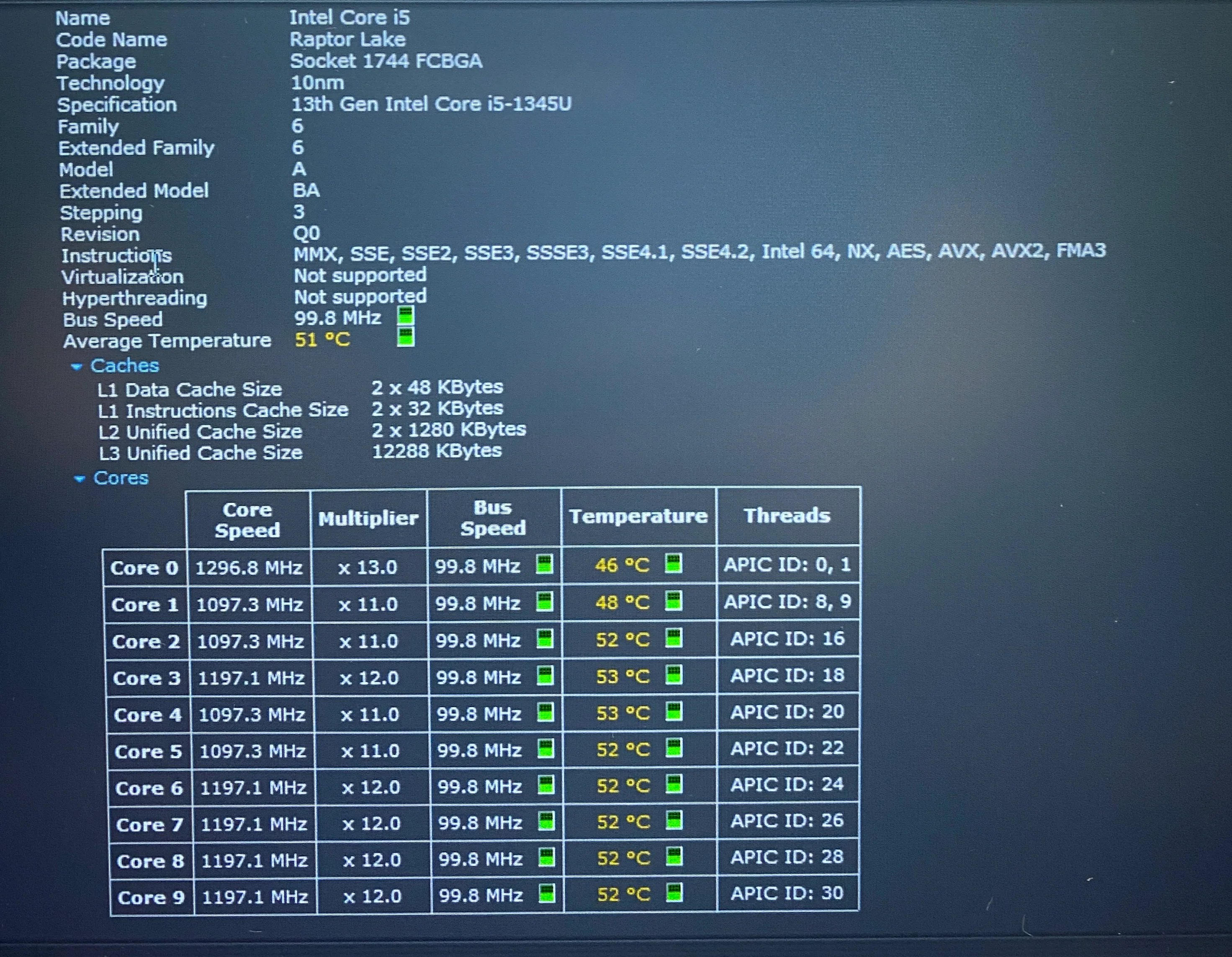
Task: Click '13th Gen Intel Core i5-1345U' specification text
Action: [432, 104]
